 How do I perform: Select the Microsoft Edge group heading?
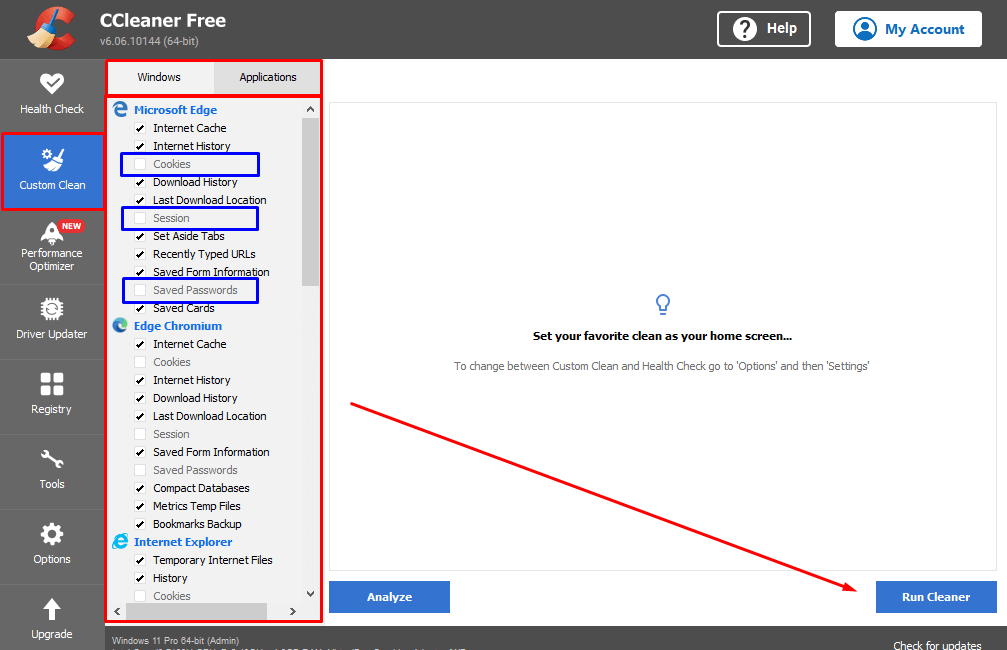point(175,110)
